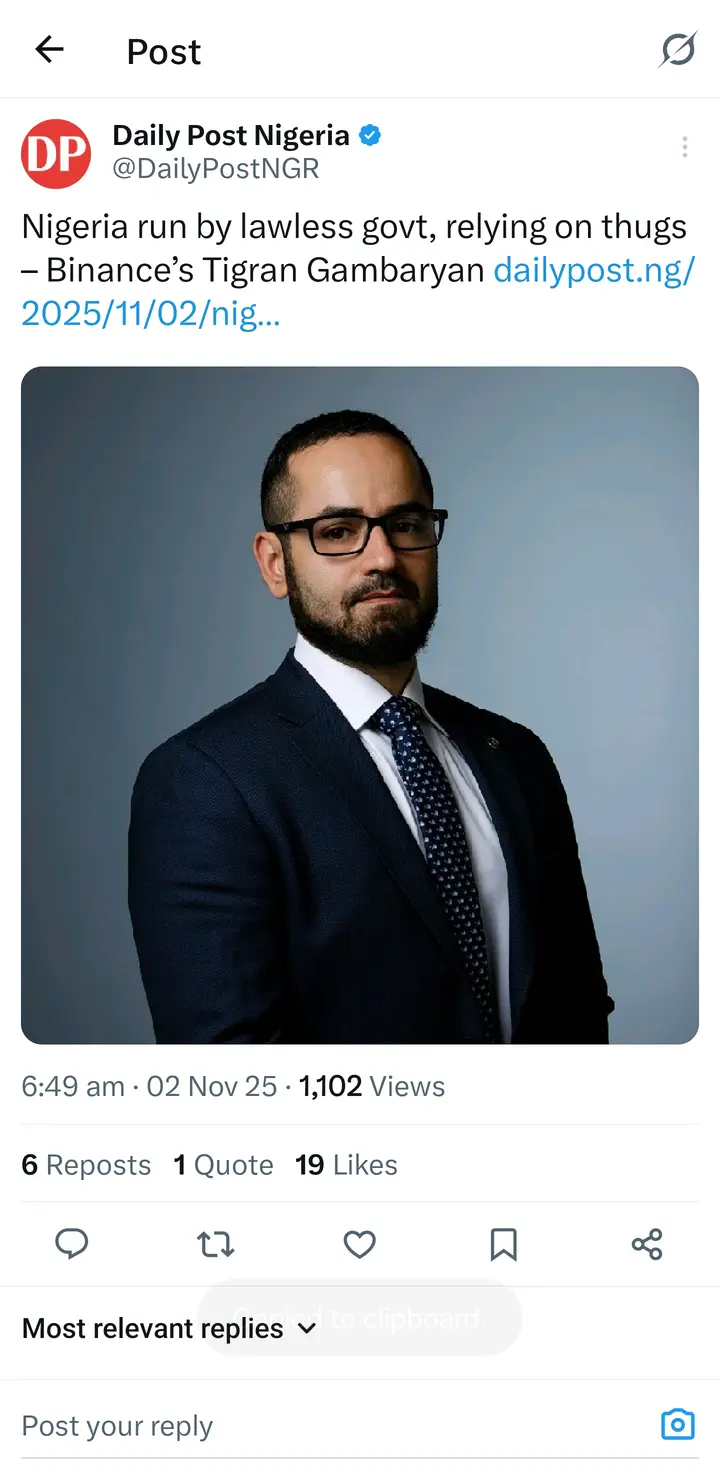Open Grok icon in top bar
The height and width of the screenshot is (1468, 720).
[677, 50]
